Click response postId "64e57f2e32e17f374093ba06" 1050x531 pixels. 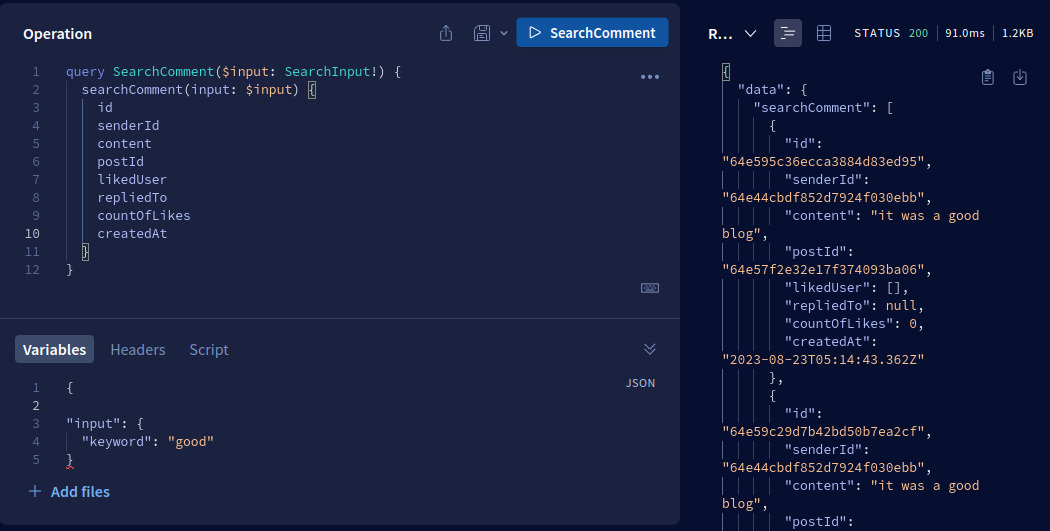823,270
